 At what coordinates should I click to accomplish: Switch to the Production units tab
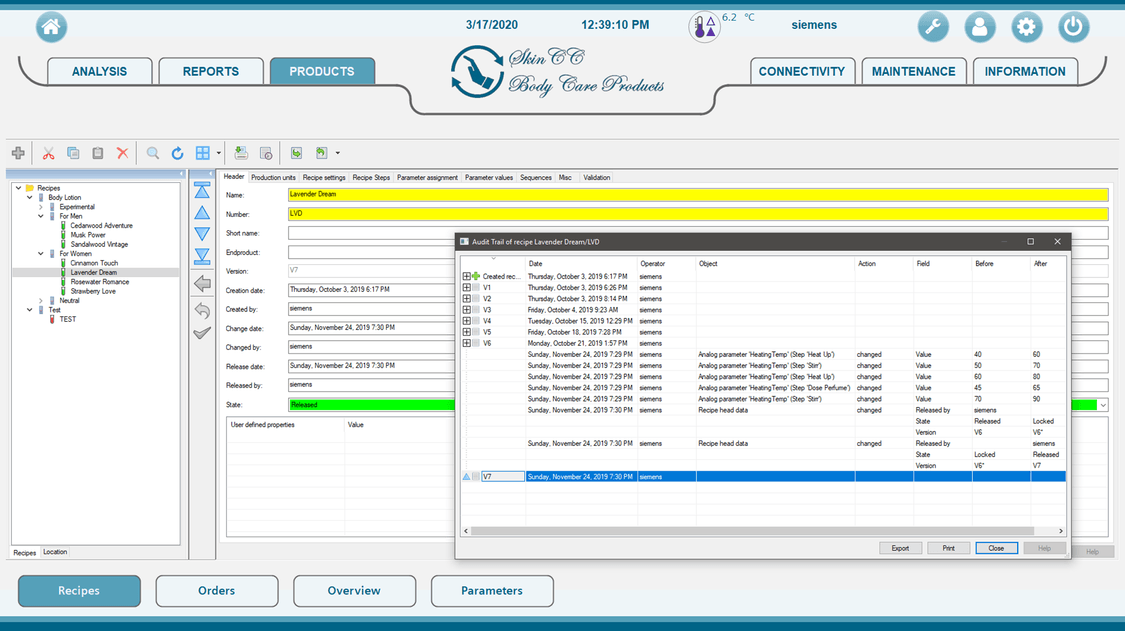click(273, 177)
